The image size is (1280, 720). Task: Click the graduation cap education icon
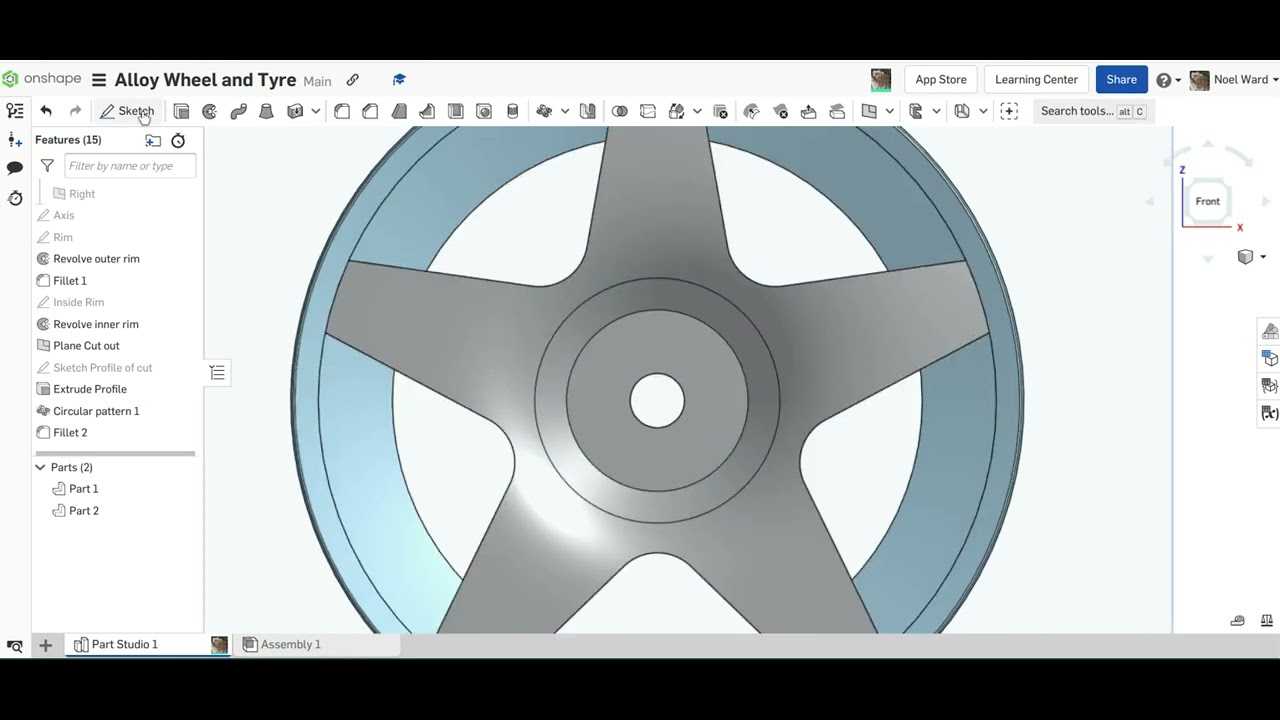click(x=399, y=80)
